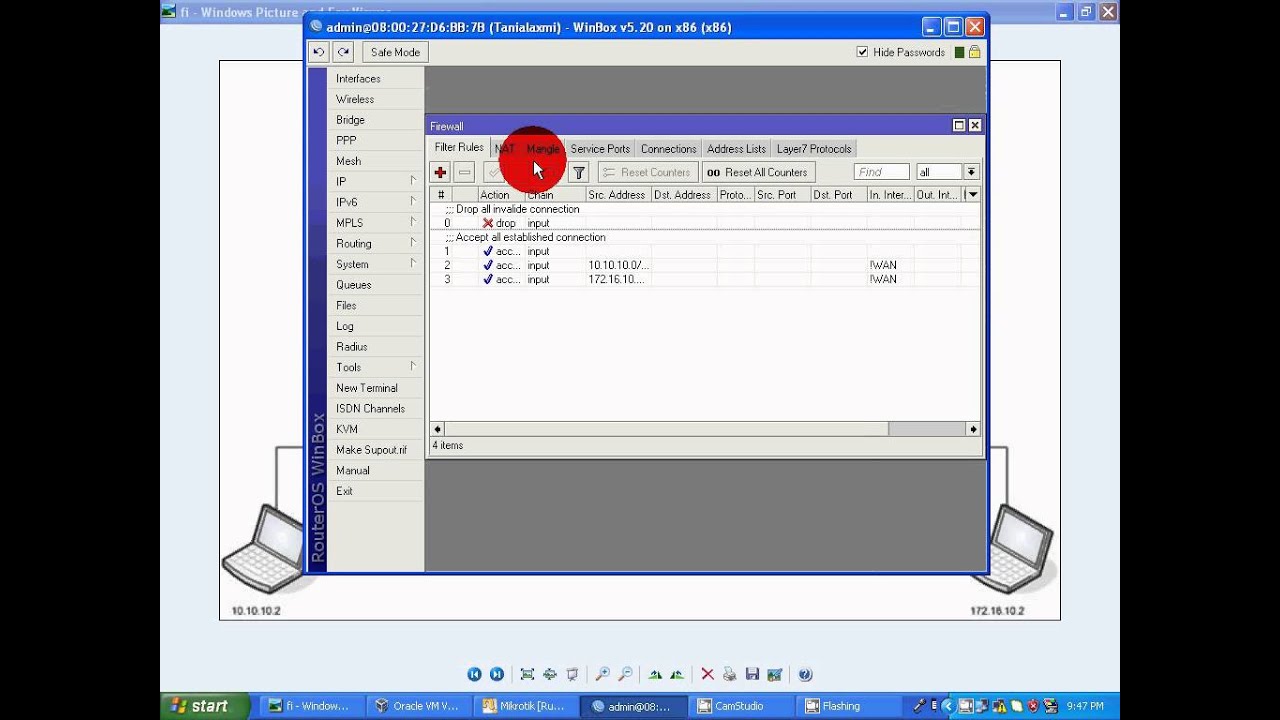Show image at actual size
The width and height of the screenshot is (1280, 720).
(x=549, y=675)
